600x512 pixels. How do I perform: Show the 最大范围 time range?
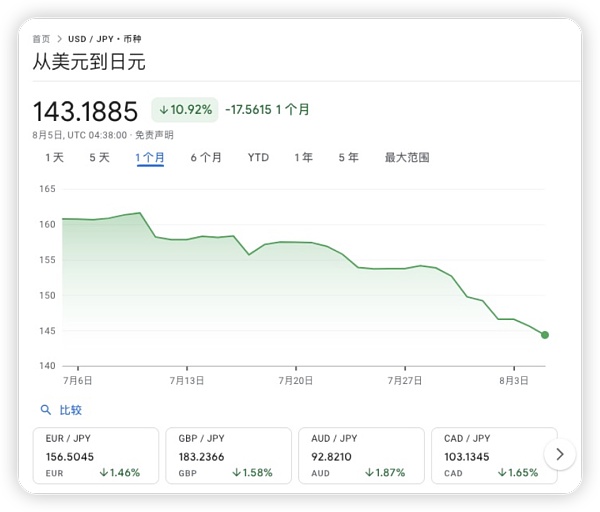[x=407, y=158]
